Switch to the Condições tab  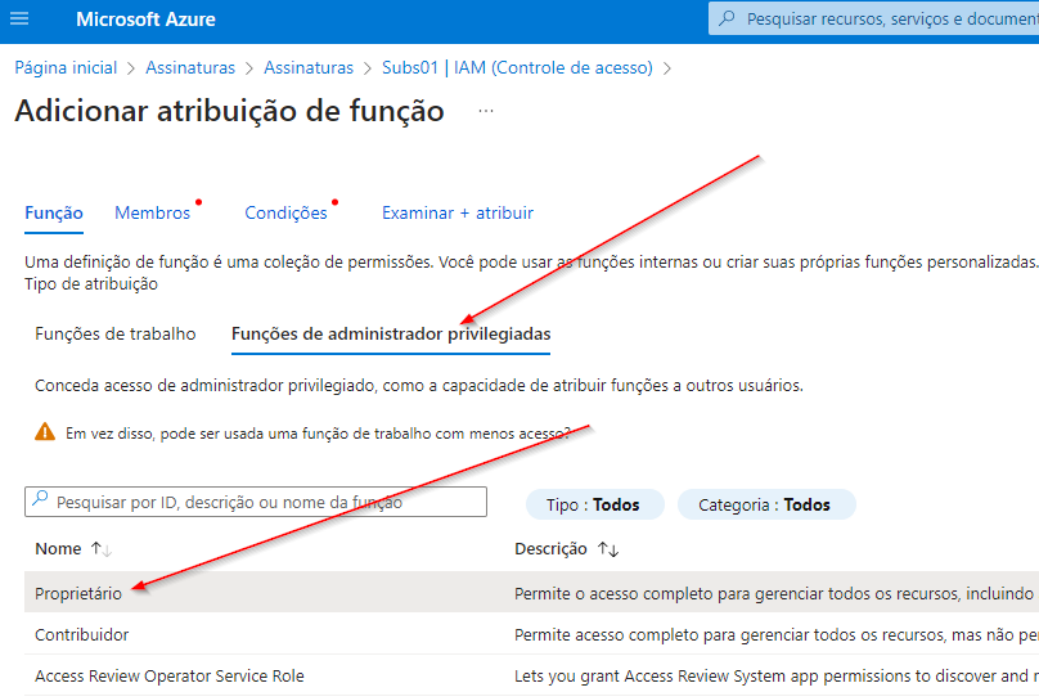286,213
